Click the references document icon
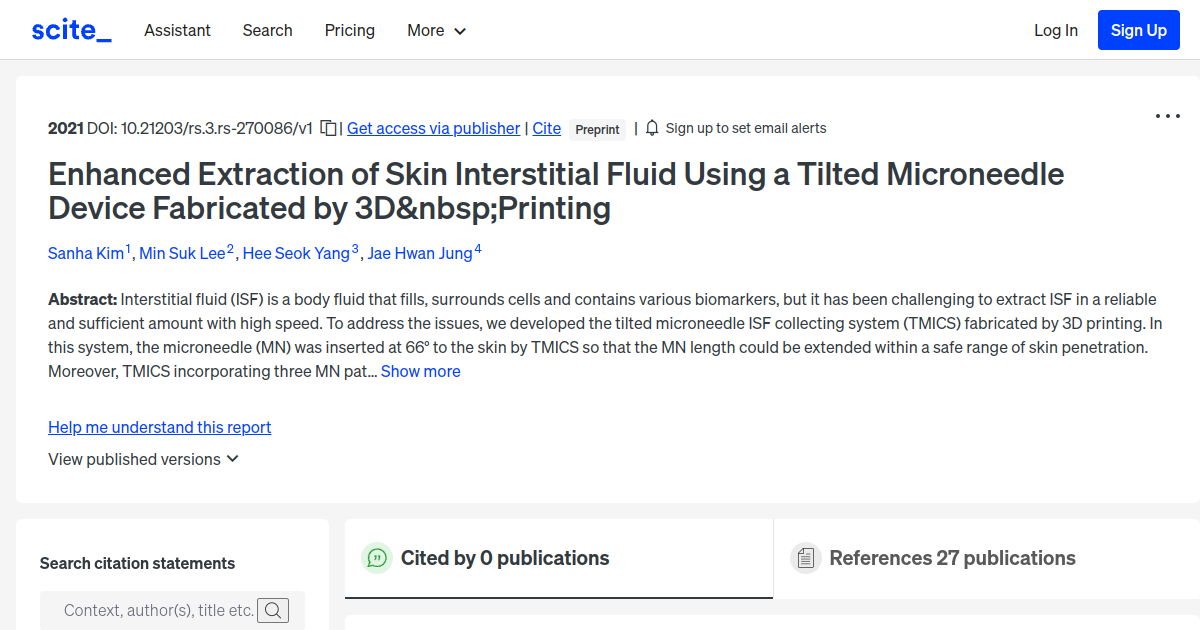The width and height of the screenshot is (1200, 630). [805, 558]
